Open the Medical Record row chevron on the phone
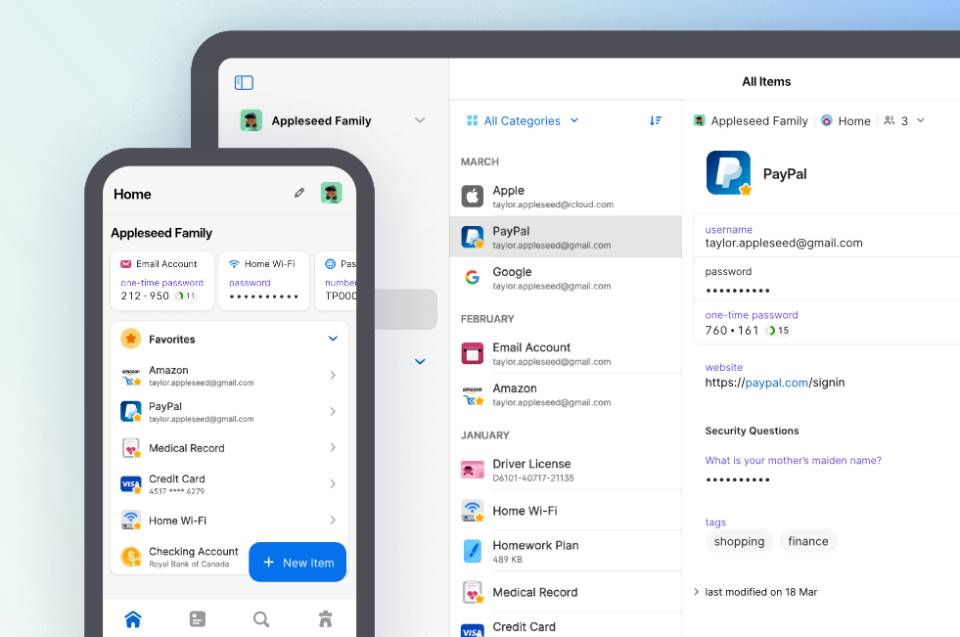Screen dimensions: 960x637 (x=332, y=448)
